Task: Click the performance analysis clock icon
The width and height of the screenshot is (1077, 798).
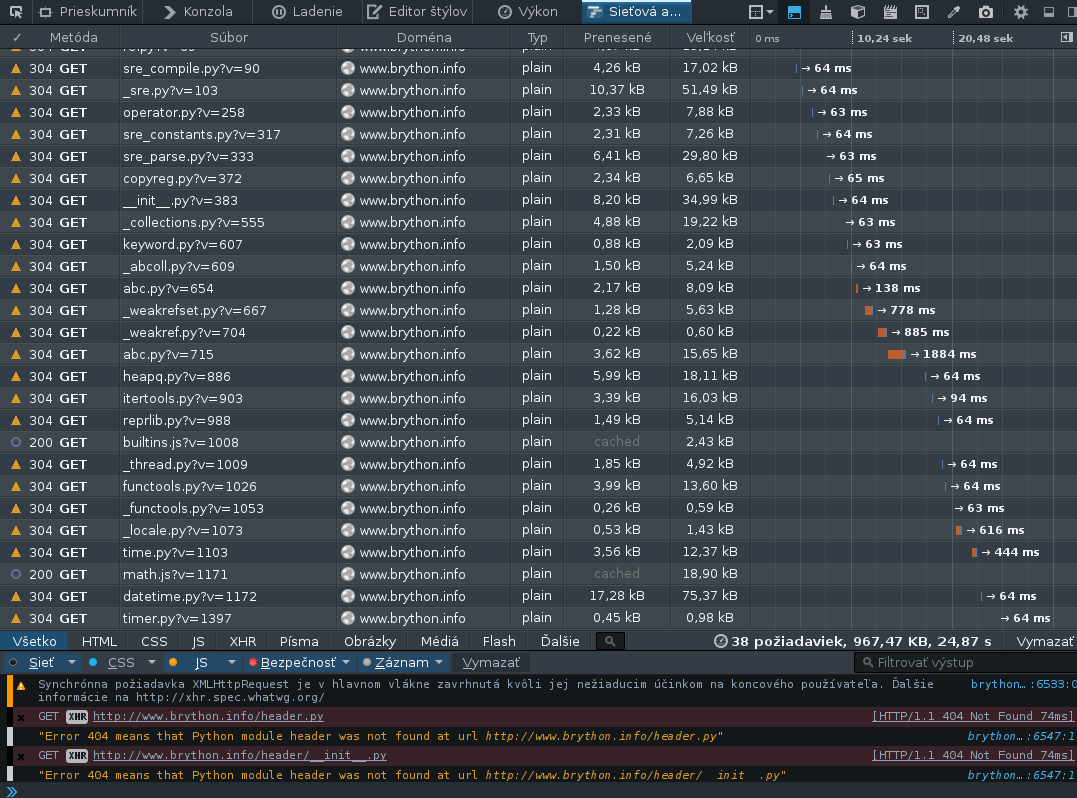Action: pos(721,641)
